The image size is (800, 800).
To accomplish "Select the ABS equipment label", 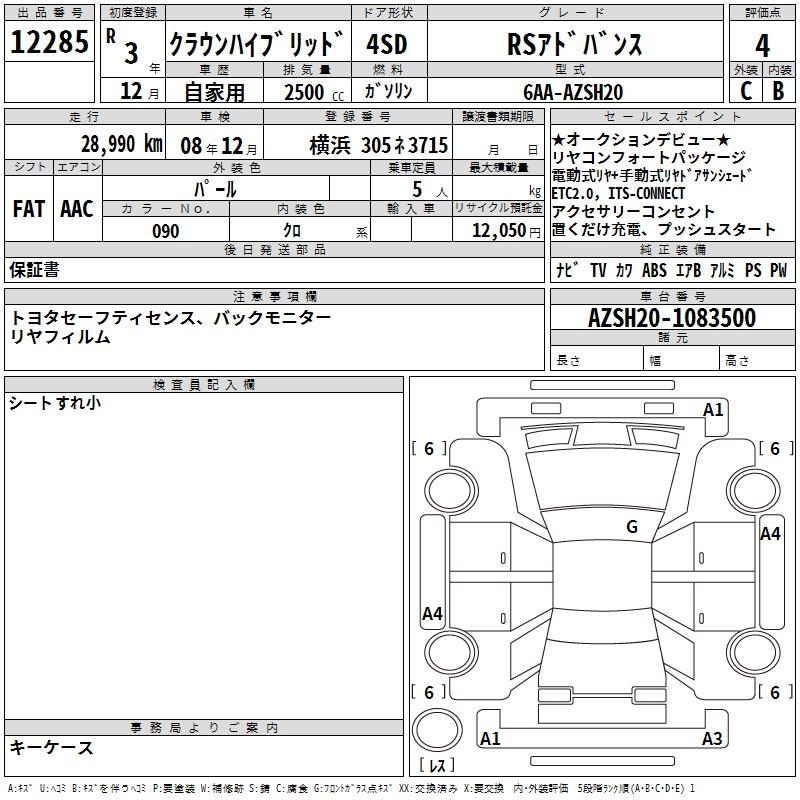I will coord(654,270).
